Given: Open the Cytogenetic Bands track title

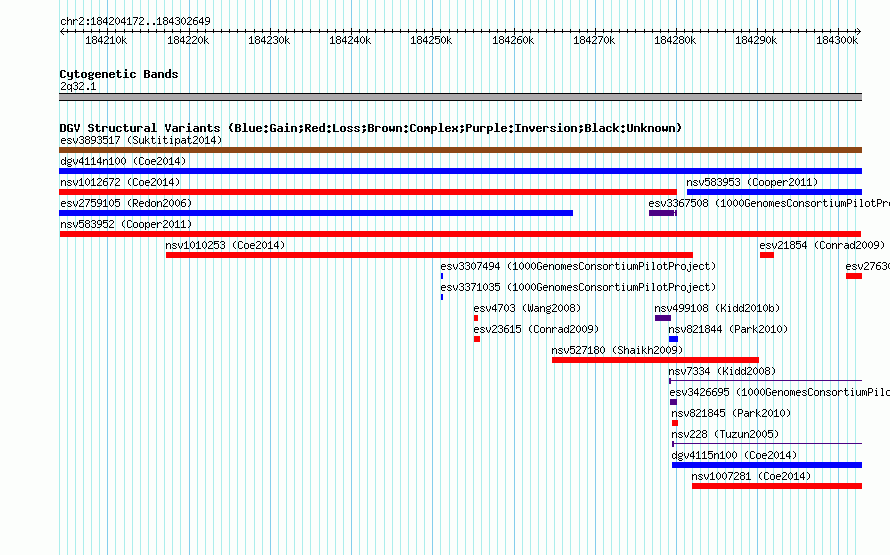Looking at the screenshot, I should (x=119, y=74).
